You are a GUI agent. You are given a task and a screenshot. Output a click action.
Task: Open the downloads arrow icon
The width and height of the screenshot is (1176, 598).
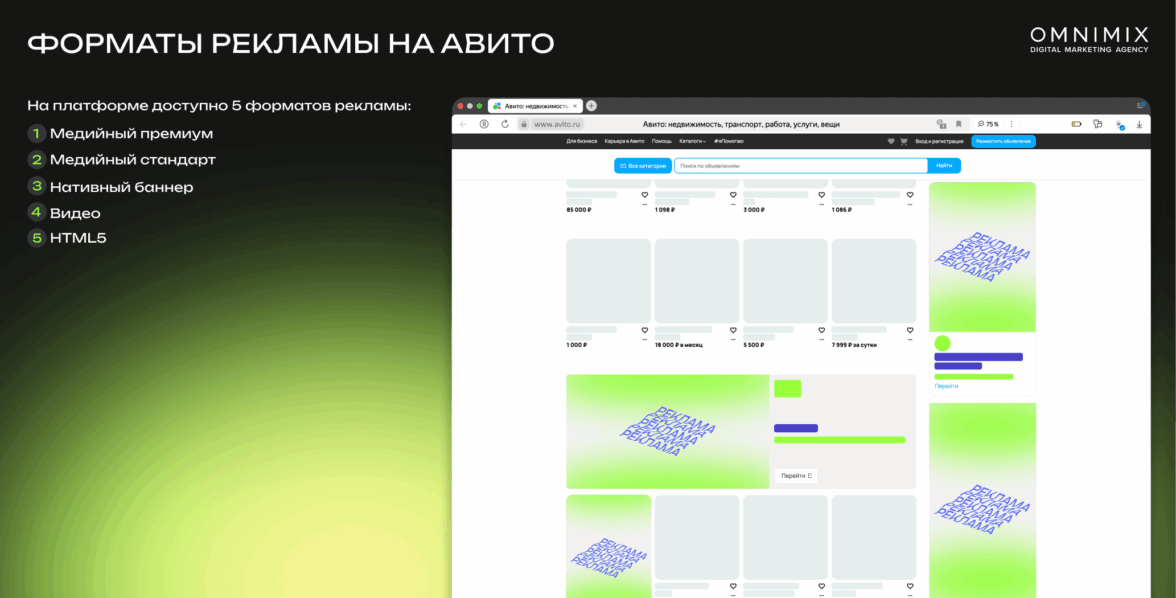tap(1139, 125)
